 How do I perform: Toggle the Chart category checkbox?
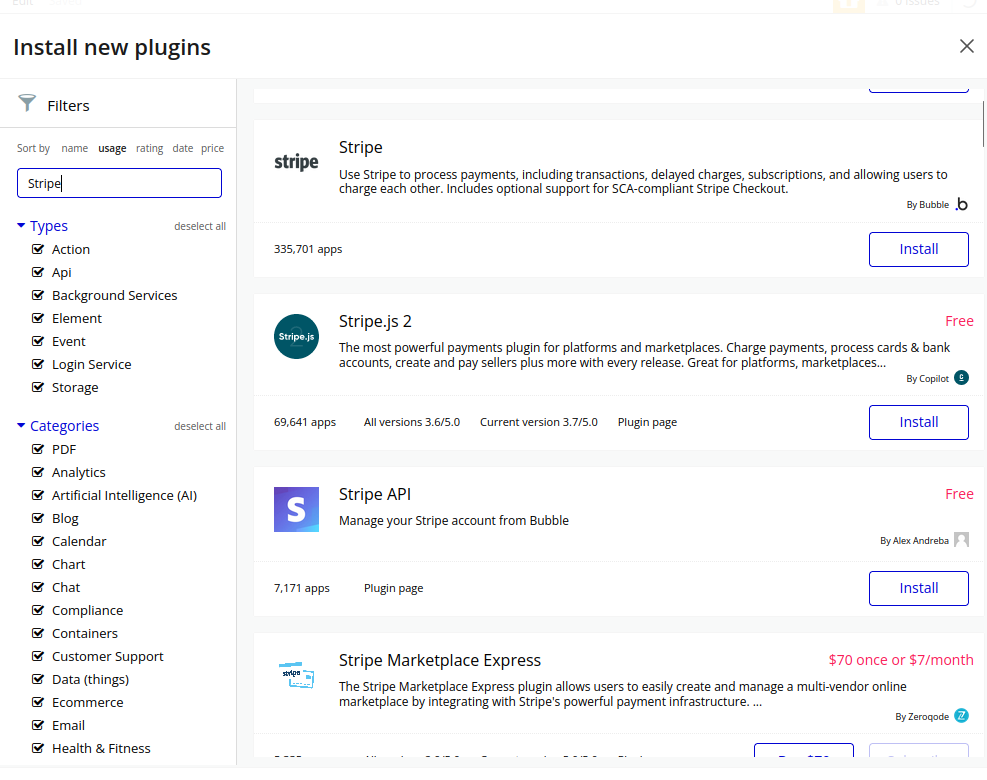tap(38, 563)
